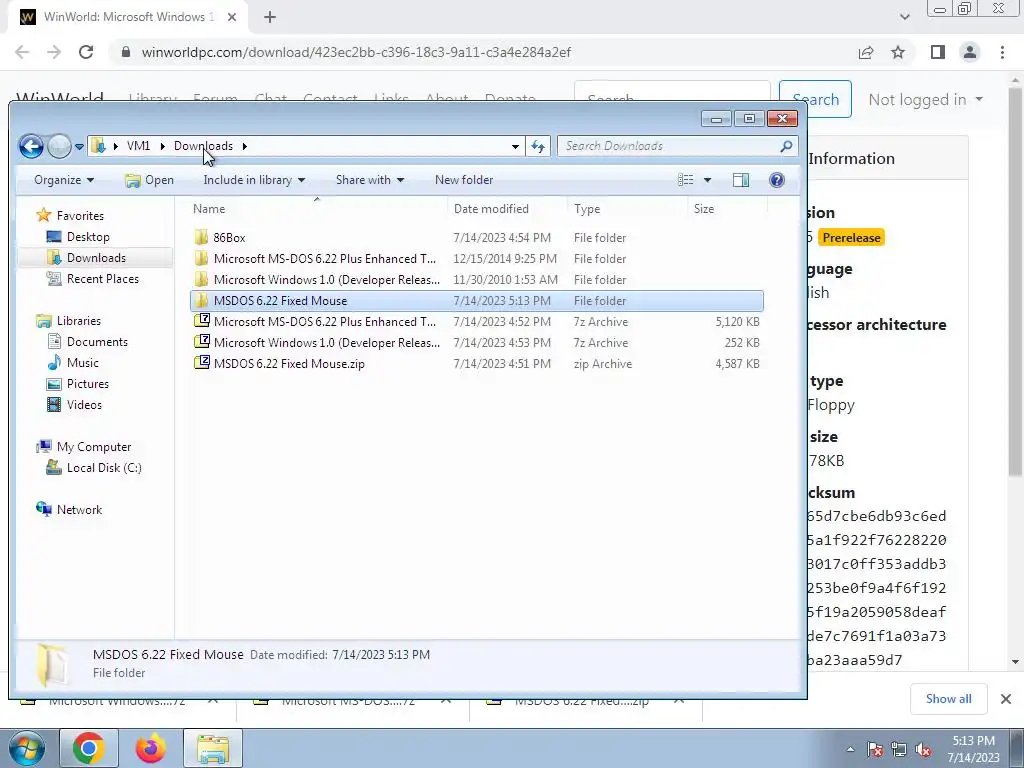Select Favorites in navigation pane
1024x768 pixels.
[80, 216]
